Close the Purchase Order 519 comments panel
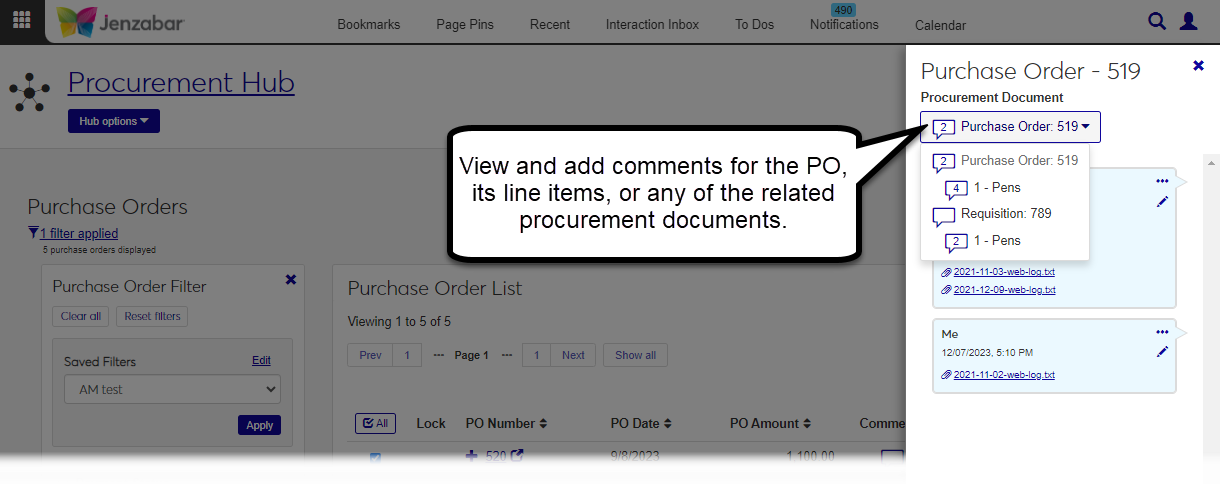The height and width of the screenshot is (485, 1220). [x=1198, y=66]
